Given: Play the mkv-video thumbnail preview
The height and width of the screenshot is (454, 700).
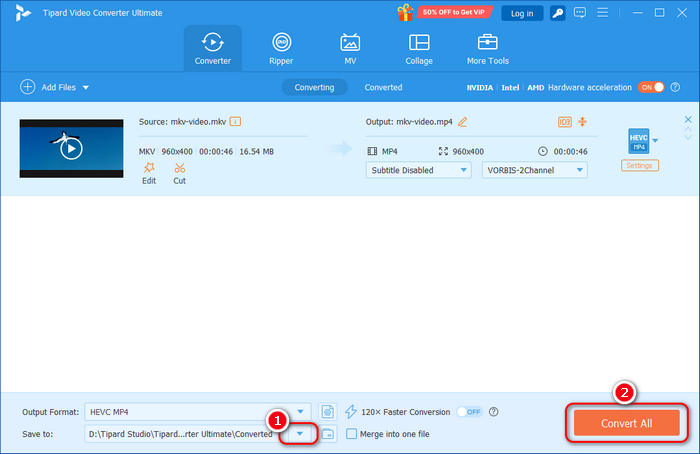Looking at the screenshot, I should (x=70, y=148).
